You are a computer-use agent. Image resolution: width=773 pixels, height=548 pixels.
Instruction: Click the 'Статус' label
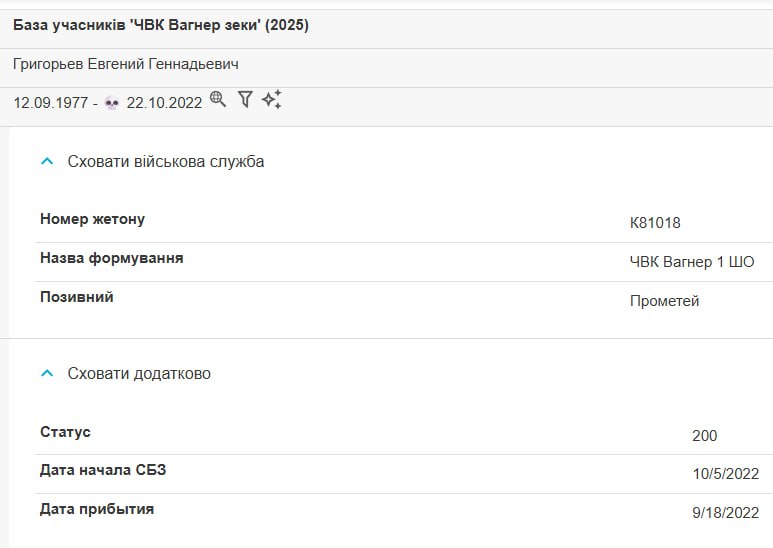65,432
